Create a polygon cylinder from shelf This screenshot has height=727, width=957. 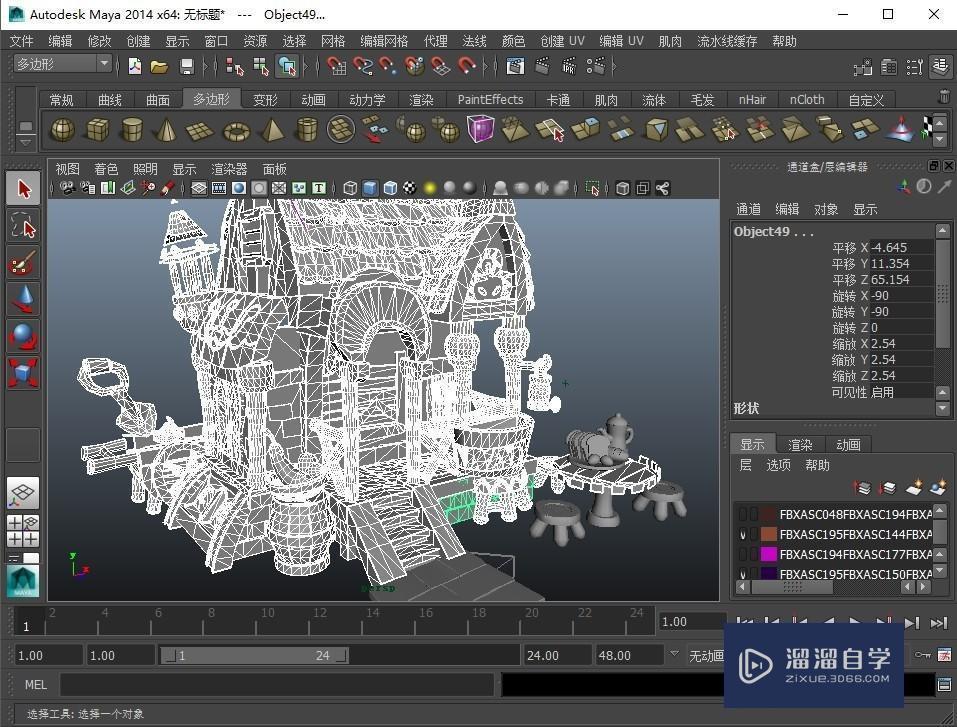(131, 129)
